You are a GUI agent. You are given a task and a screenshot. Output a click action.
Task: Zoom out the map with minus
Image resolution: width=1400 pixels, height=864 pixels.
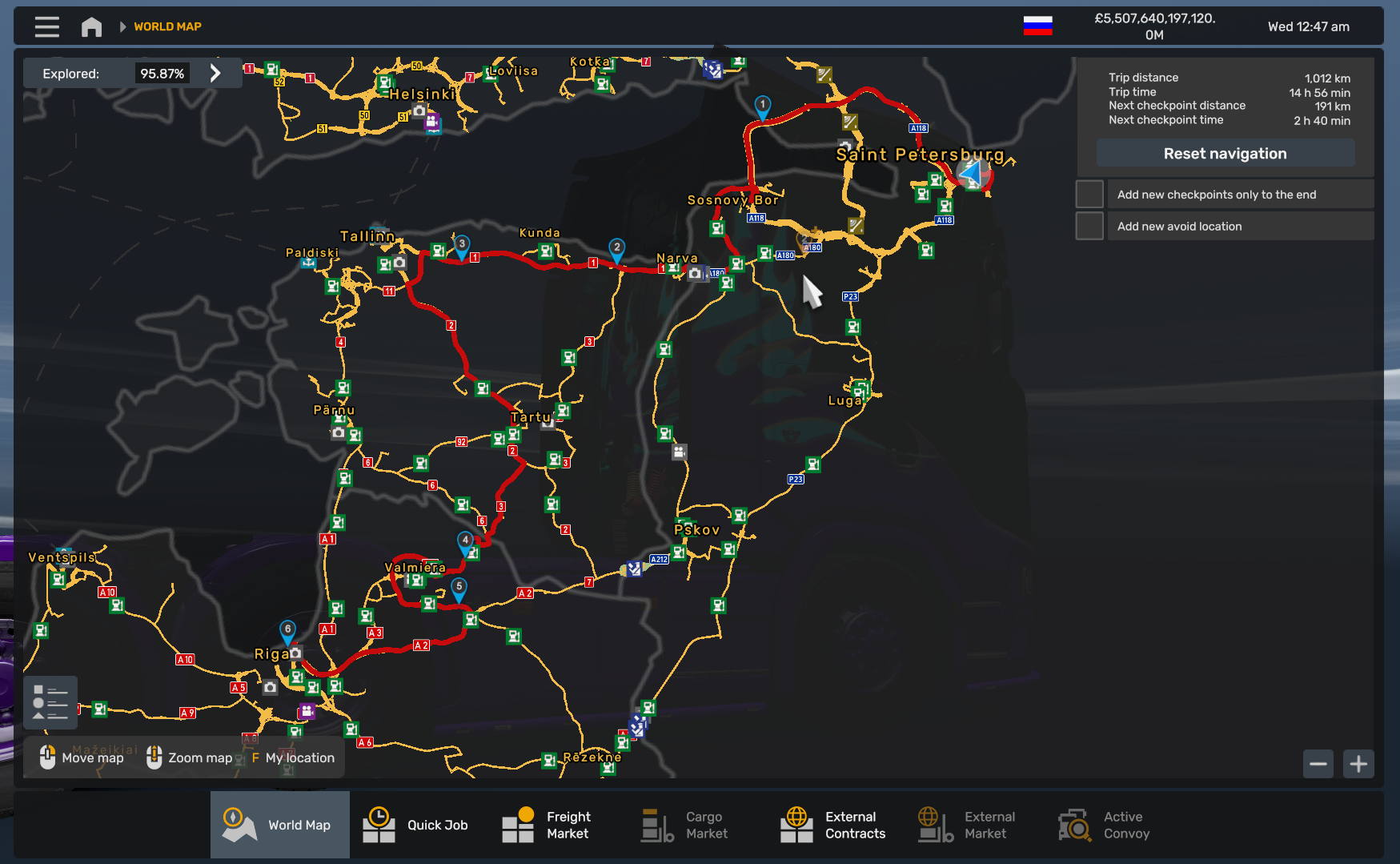tap(1318, 764)
